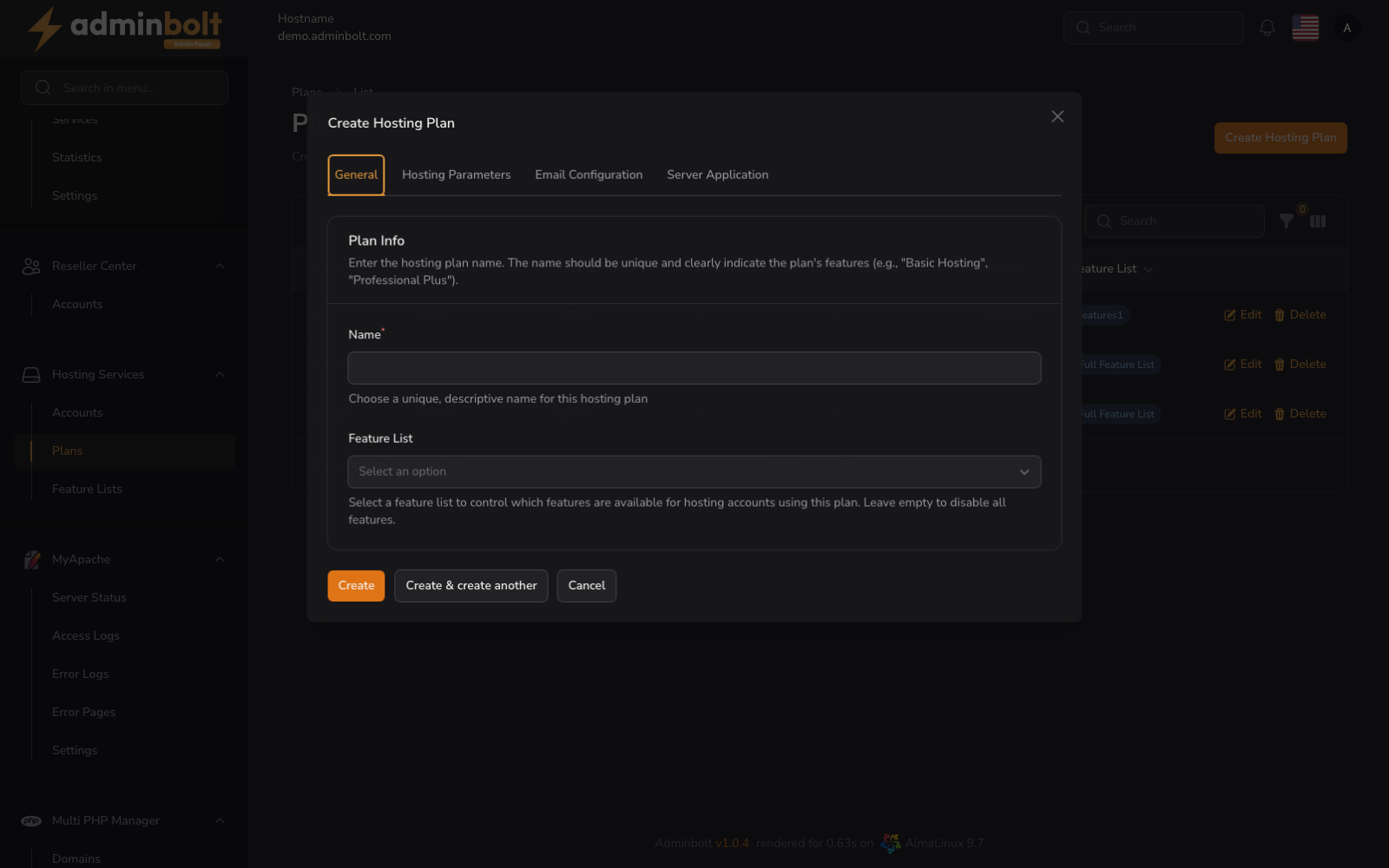Screen dimensions: 1389x868
Task: Open Statistics in the sidebar
Action: click(x=76, y=157)
